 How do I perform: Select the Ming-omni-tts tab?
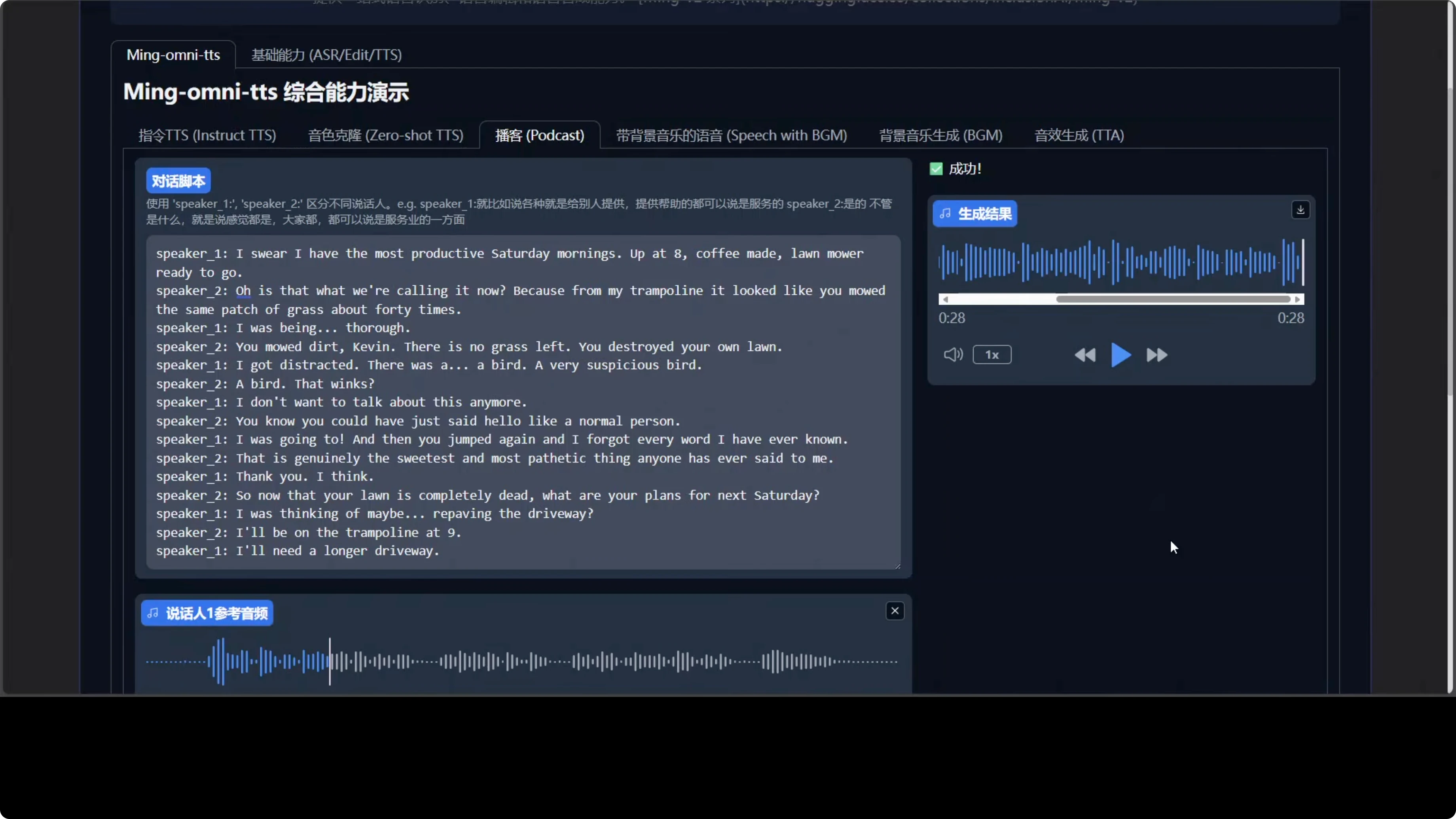click(173, 54)
